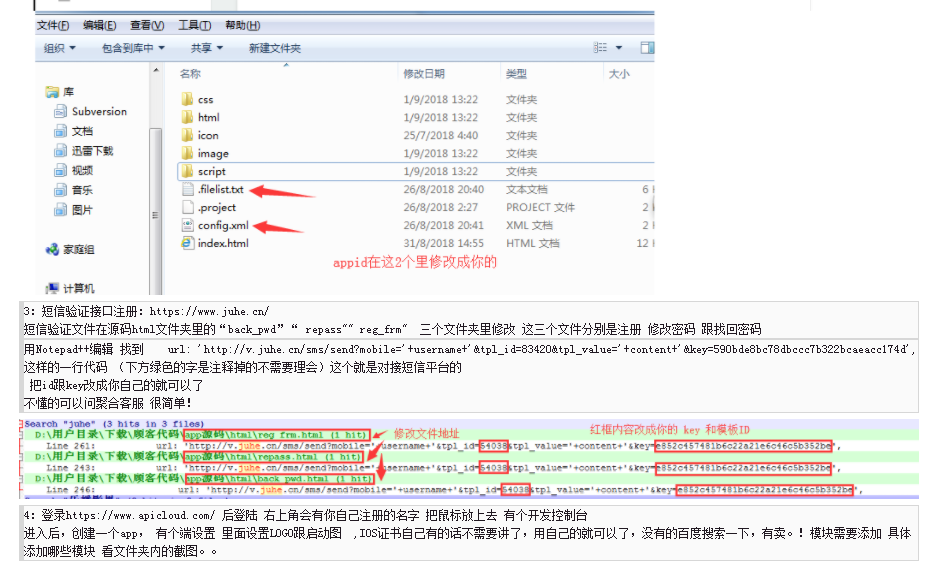The width and height of the screenshot is (927, 564).
Task: Open the 帮助(H) menu
Action: point(242,25)
